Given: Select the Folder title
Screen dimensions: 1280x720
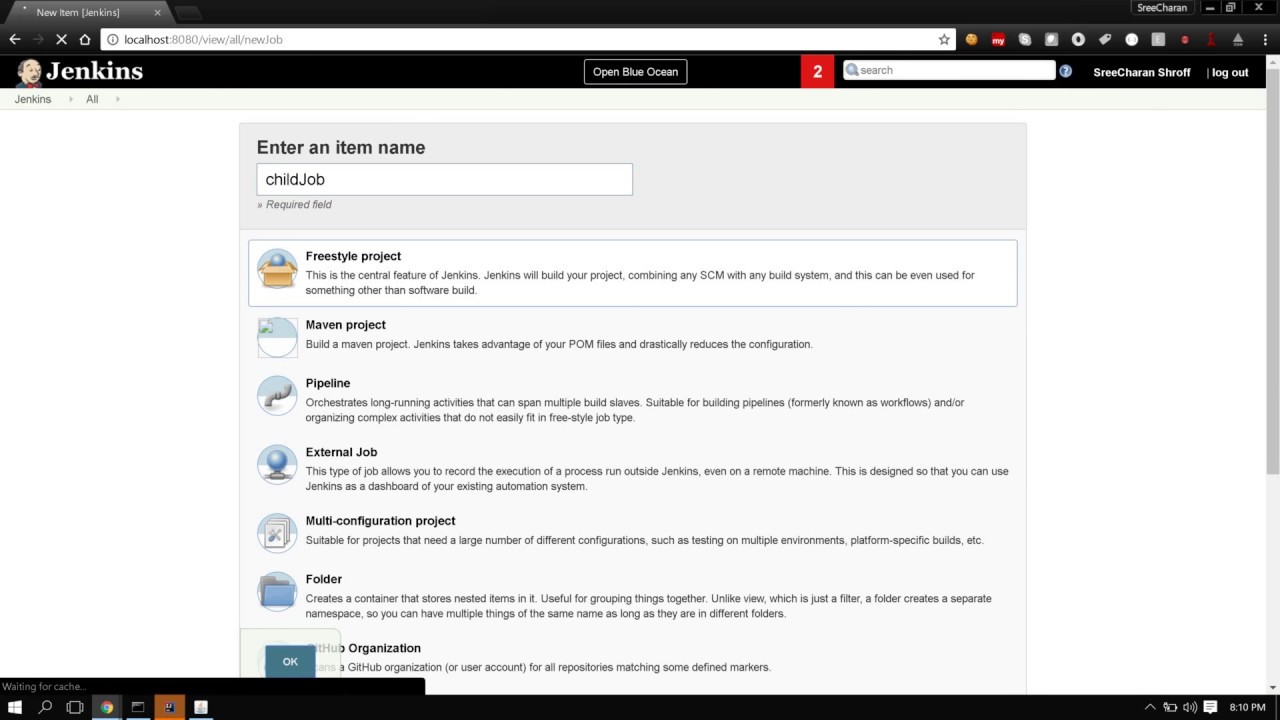Looking at the screenshot, I should pos(324,579).
